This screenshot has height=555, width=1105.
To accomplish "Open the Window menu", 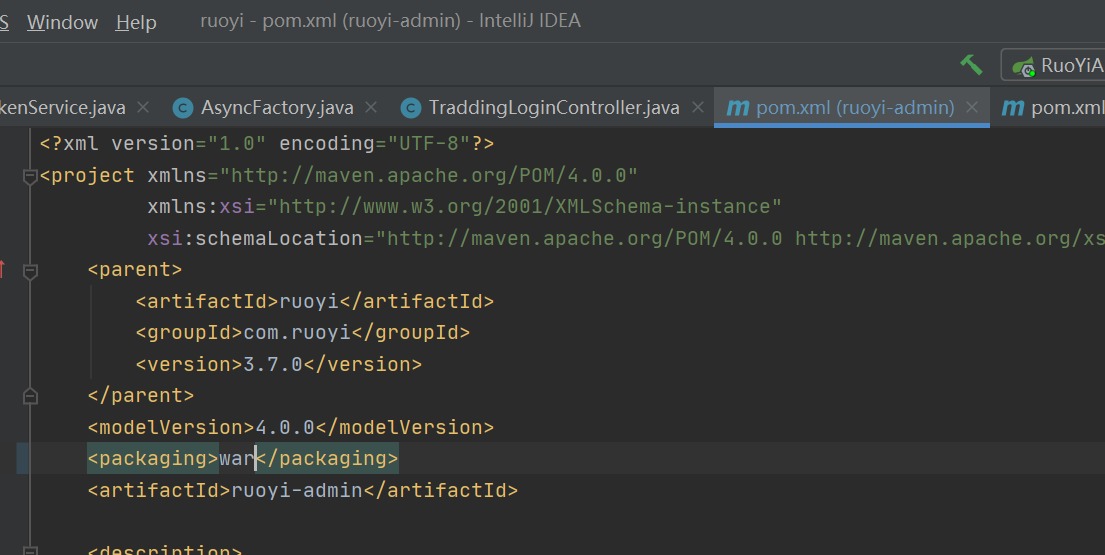I will pos(62,23).
